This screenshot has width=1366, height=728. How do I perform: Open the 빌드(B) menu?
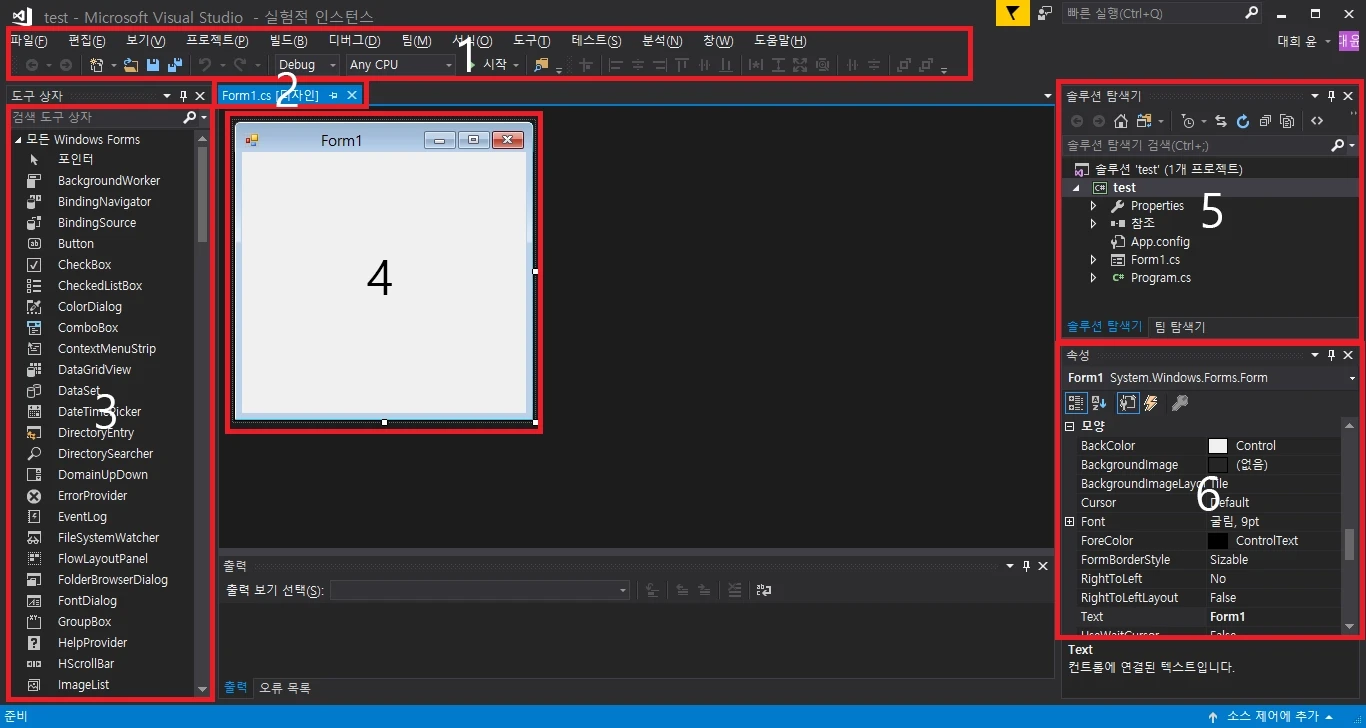pos(288,41)
